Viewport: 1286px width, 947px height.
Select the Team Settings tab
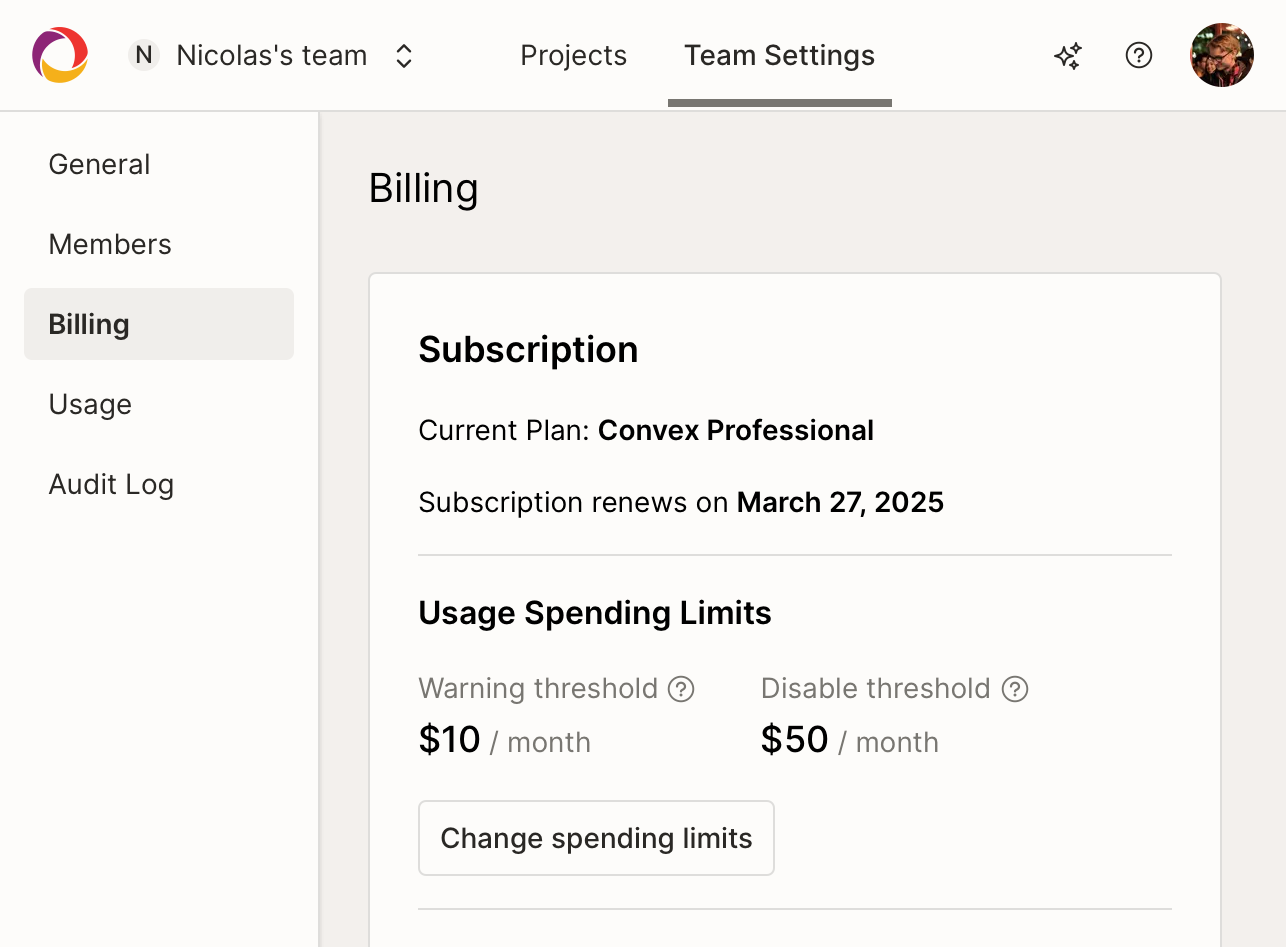point(780,55)
